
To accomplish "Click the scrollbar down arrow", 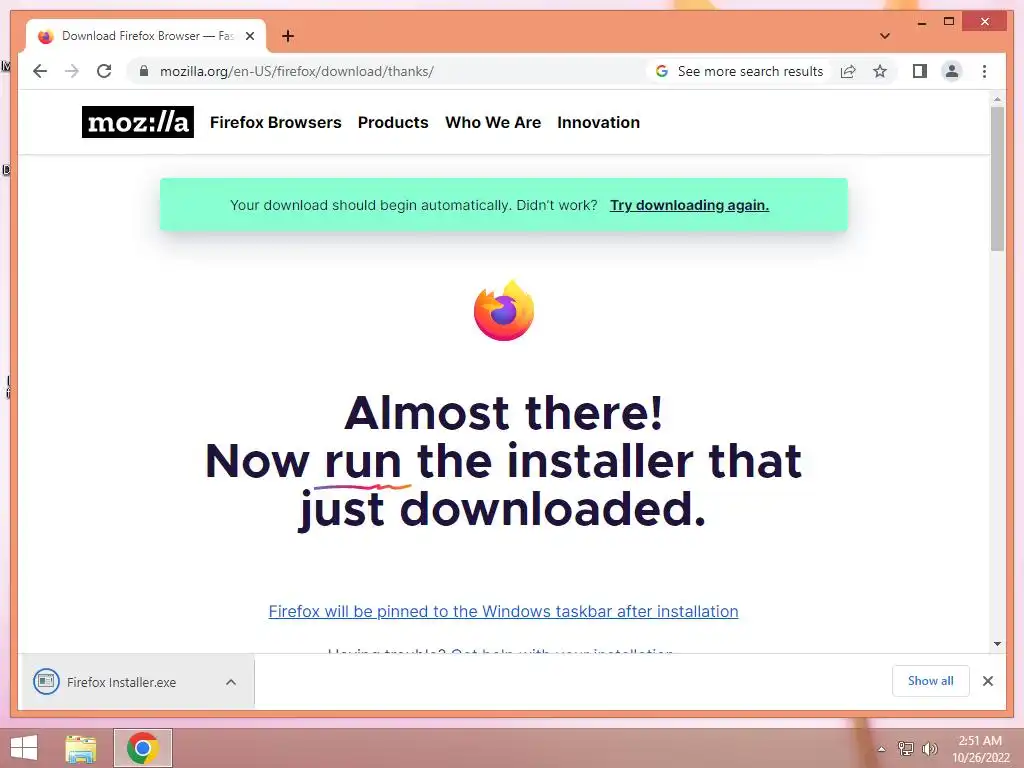I will pyautogui.click(x=997, y=644).
